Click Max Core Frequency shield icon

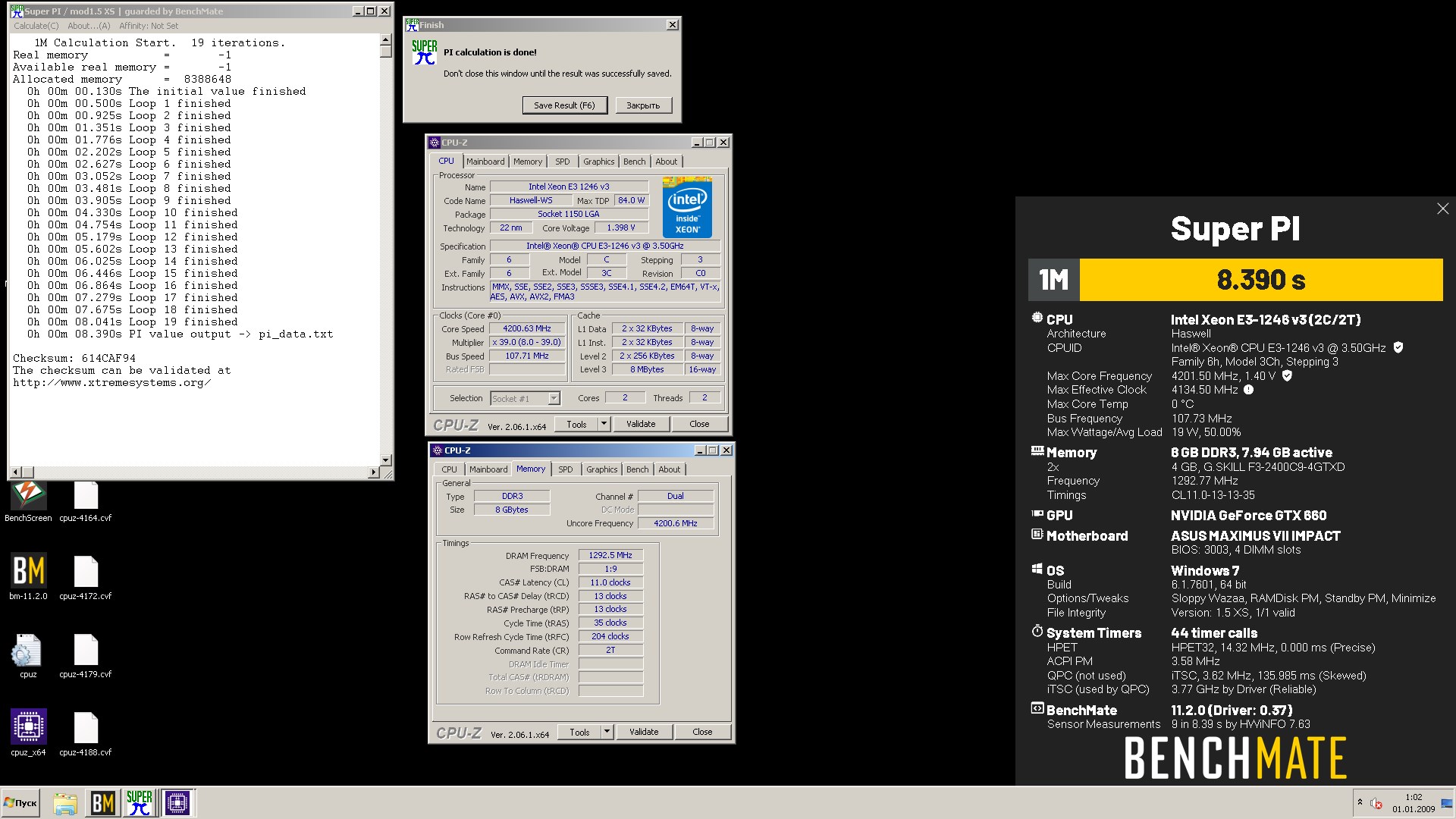(1287, 375)
